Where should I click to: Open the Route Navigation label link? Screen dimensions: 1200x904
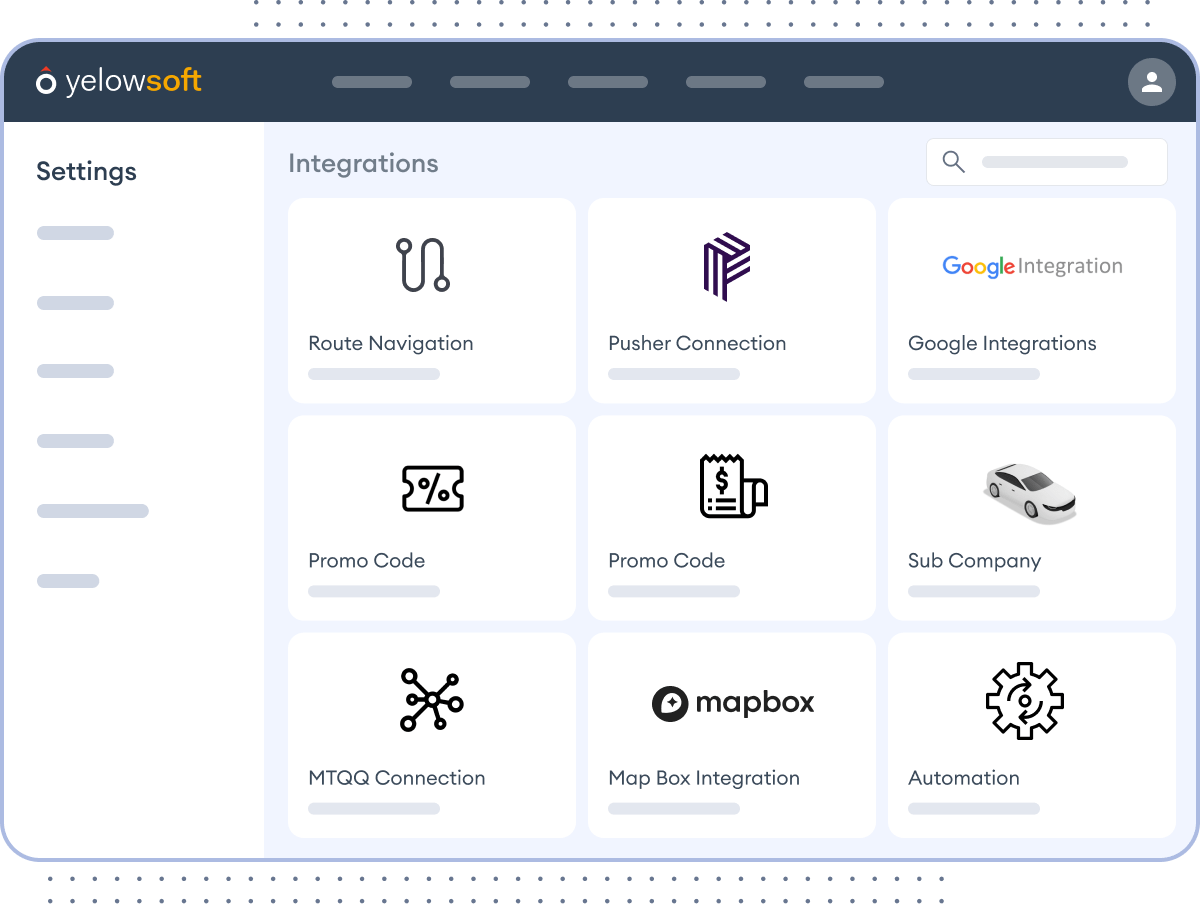point(391,343)
